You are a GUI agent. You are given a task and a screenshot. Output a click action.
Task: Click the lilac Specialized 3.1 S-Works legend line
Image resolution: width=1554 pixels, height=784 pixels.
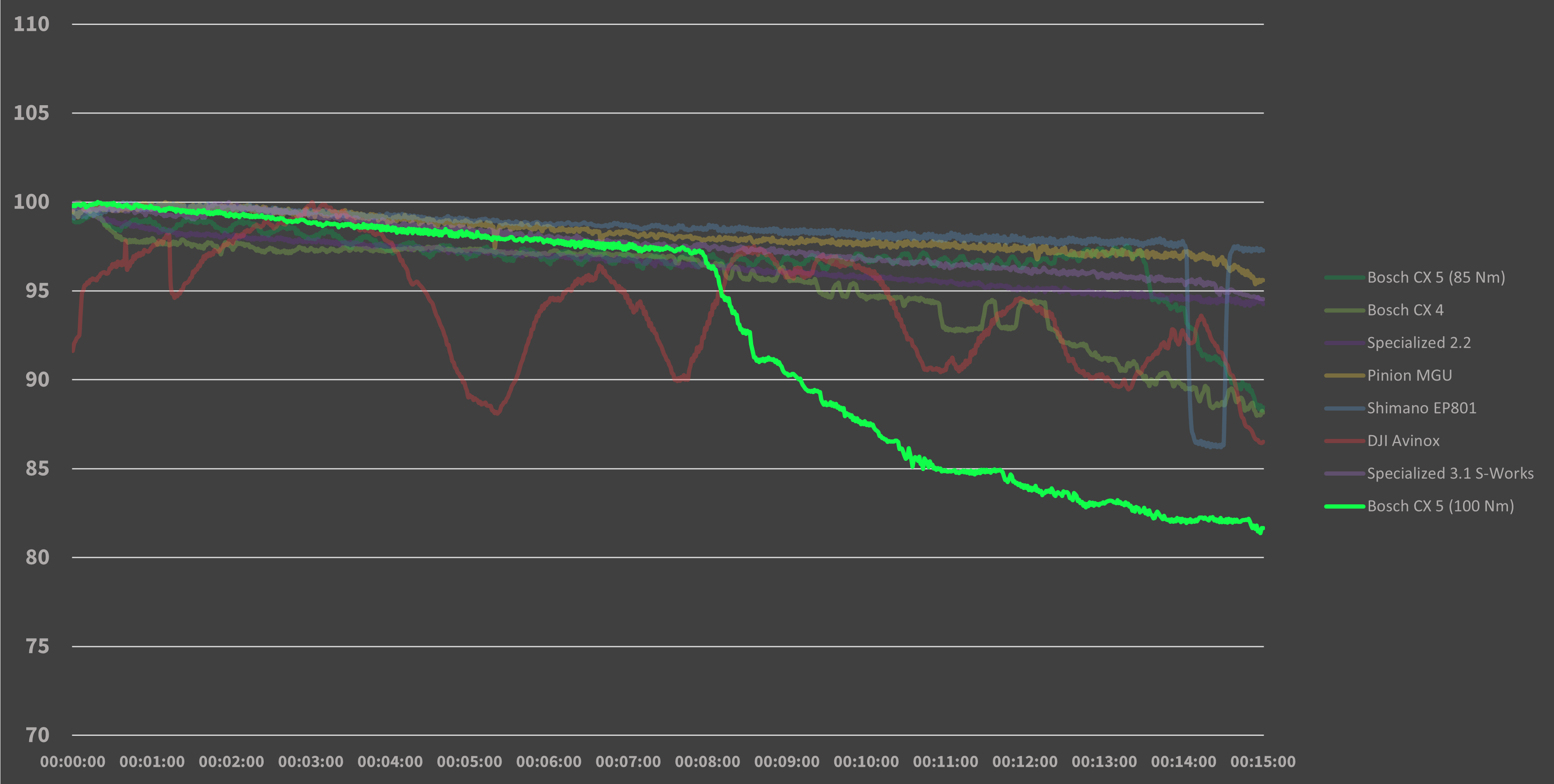[1345, 474]
